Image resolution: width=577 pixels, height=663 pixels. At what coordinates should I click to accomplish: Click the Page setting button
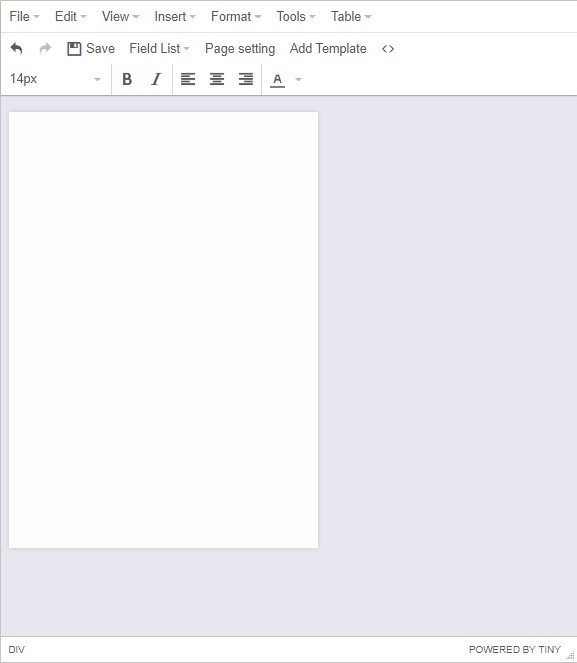tap(240, 49)
